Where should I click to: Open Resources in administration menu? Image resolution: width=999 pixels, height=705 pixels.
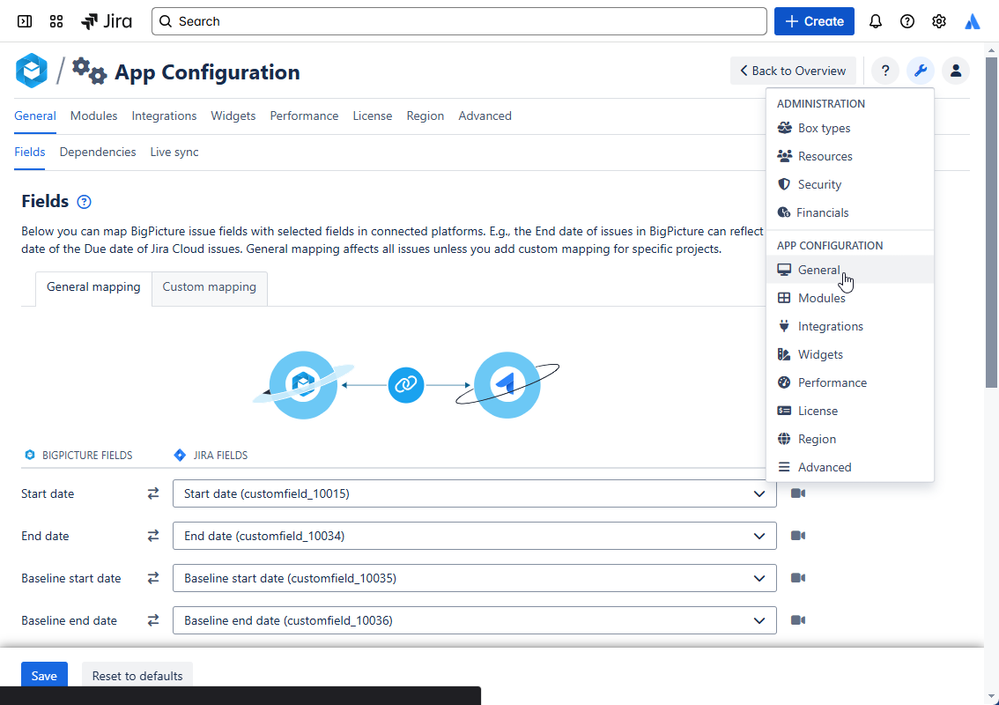point(850,156)
